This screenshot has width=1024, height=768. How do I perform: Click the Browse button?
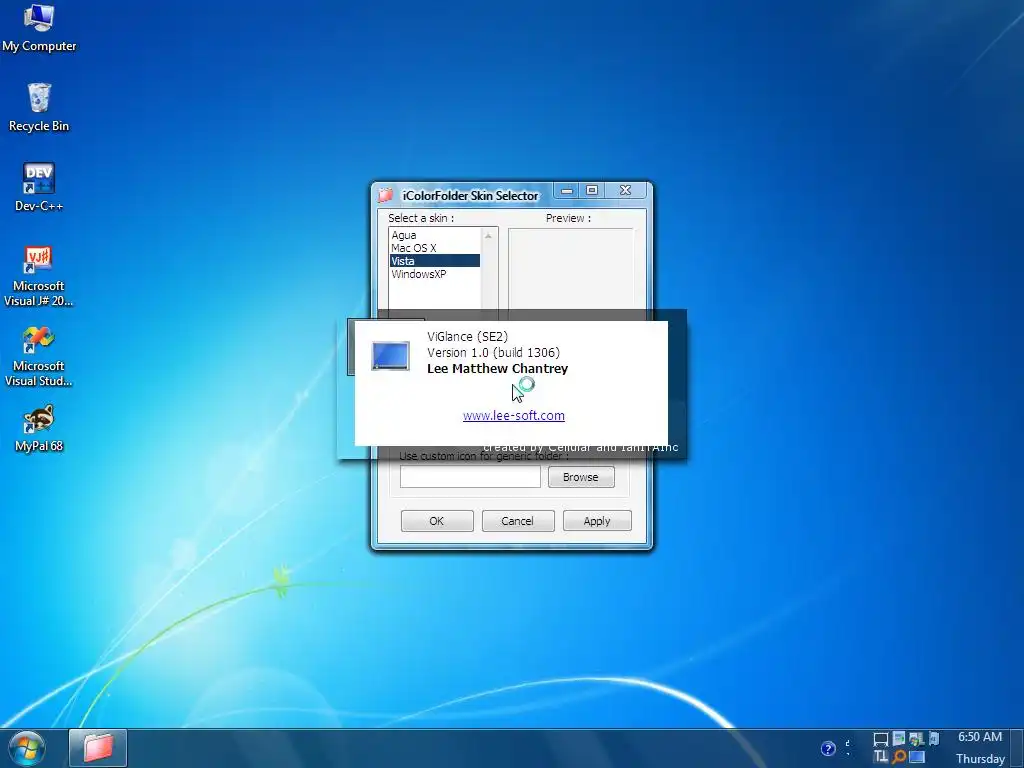click(581, 477)
